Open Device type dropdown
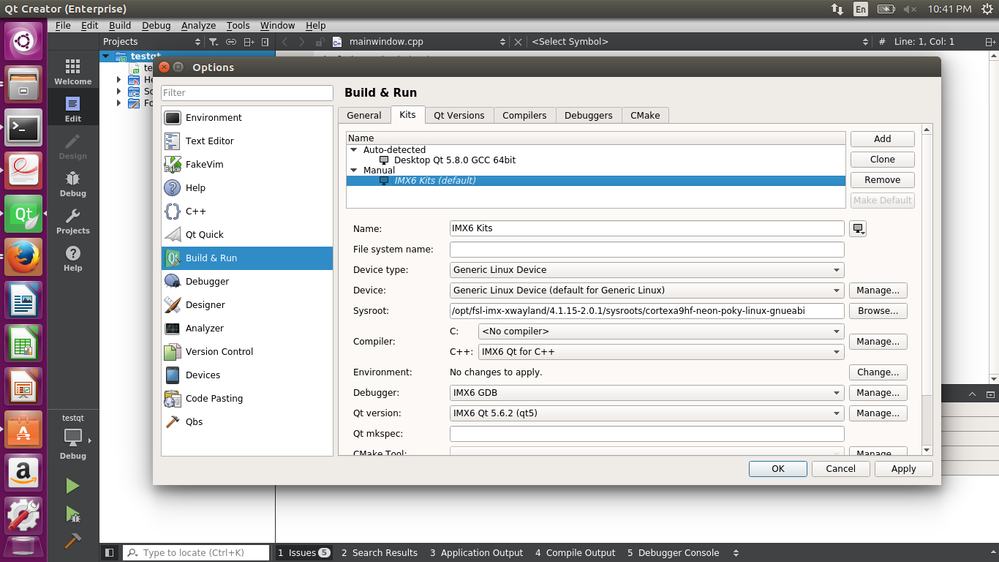 [647, 270]
